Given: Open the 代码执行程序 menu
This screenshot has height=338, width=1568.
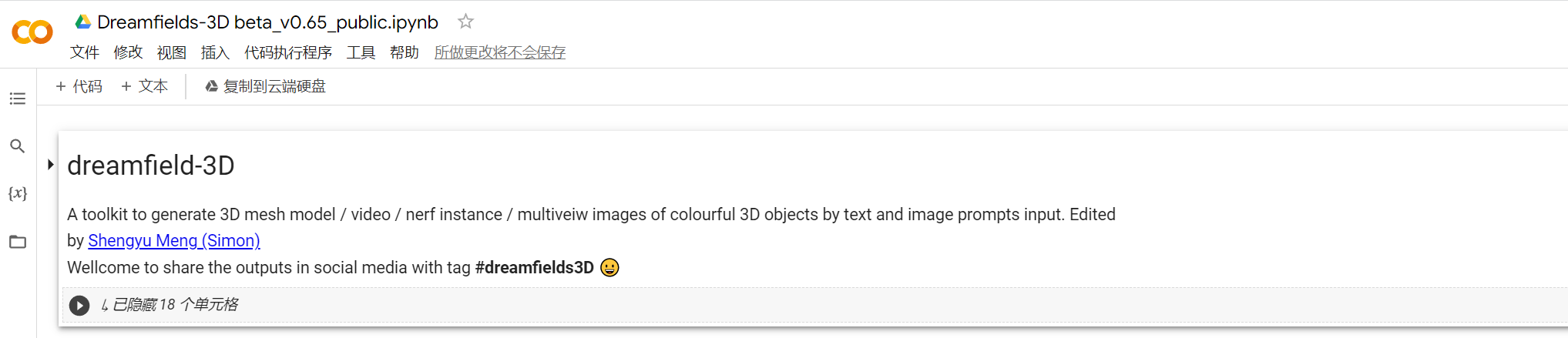Looking at the screenshot, I should click(x=288, y=52).
